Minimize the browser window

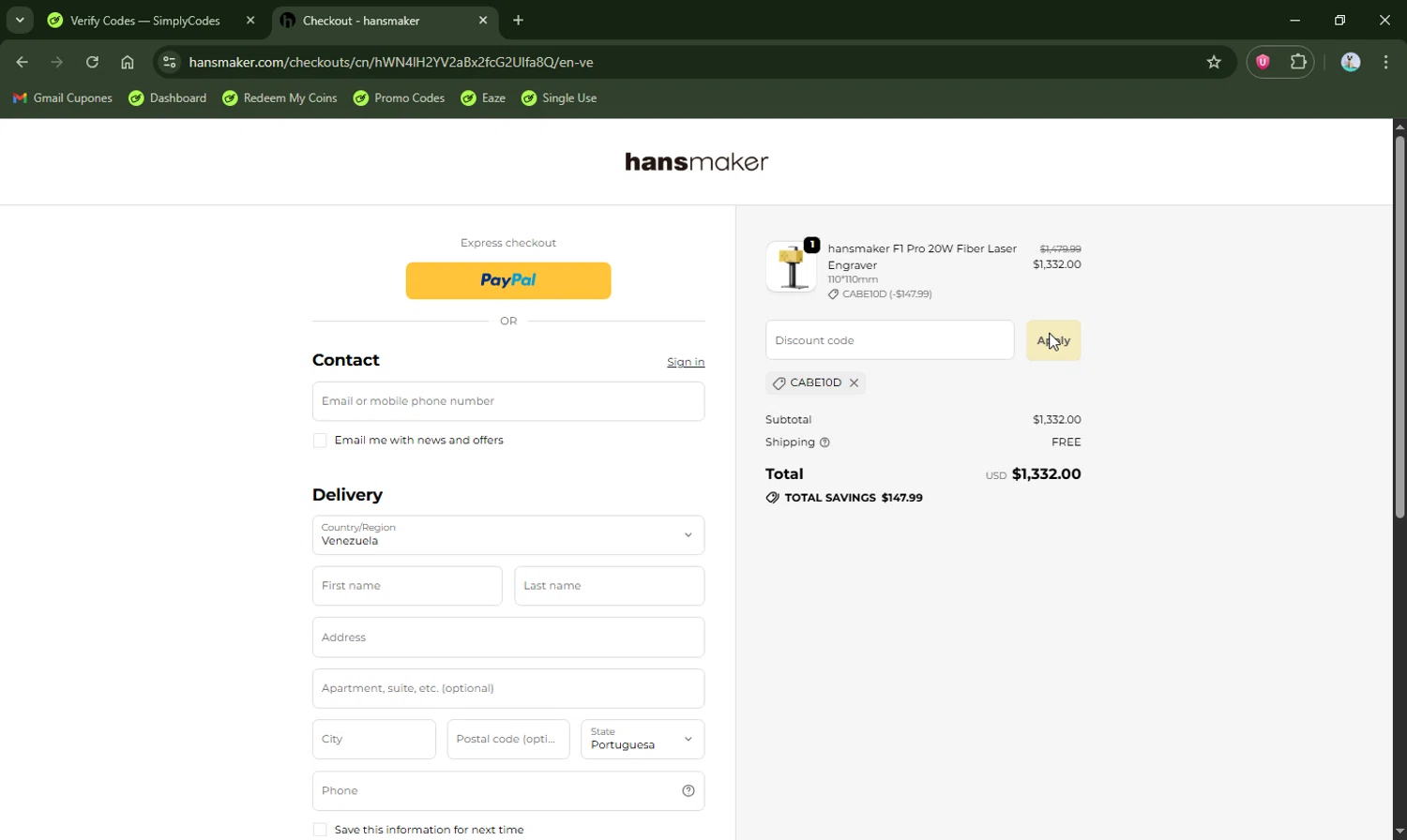click(x=1295, y=20)
